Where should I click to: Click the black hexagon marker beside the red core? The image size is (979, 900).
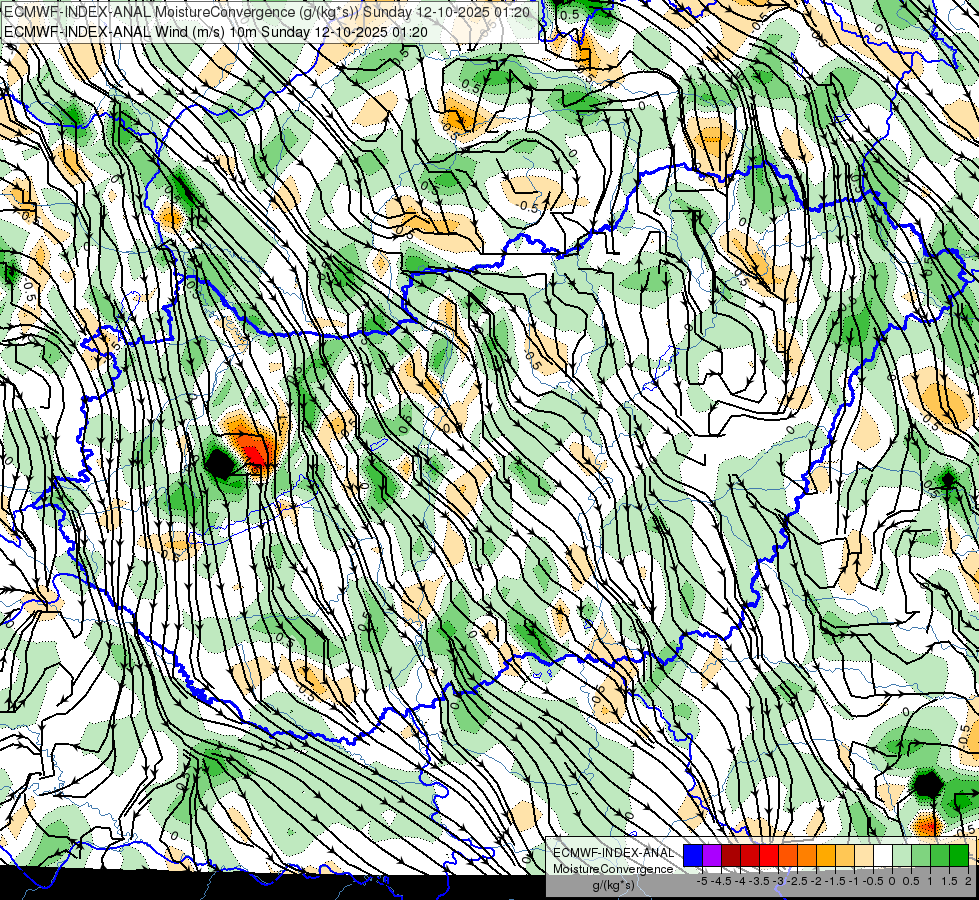click(x=220, y=464)
